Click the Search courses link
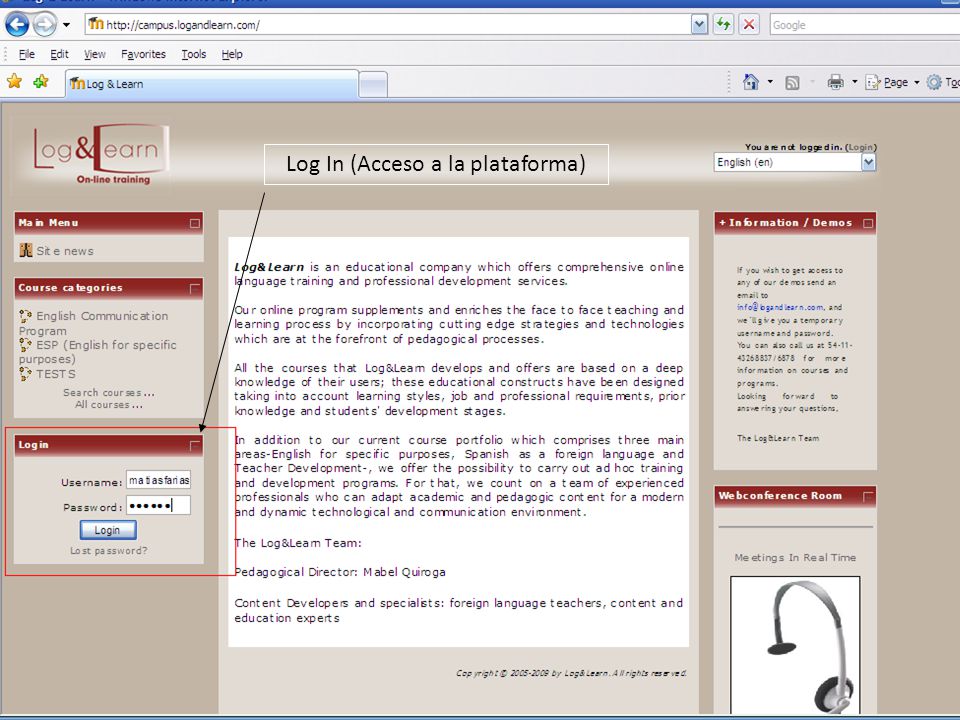The height and width of the screenshot is (720, 960). [108, 392]
